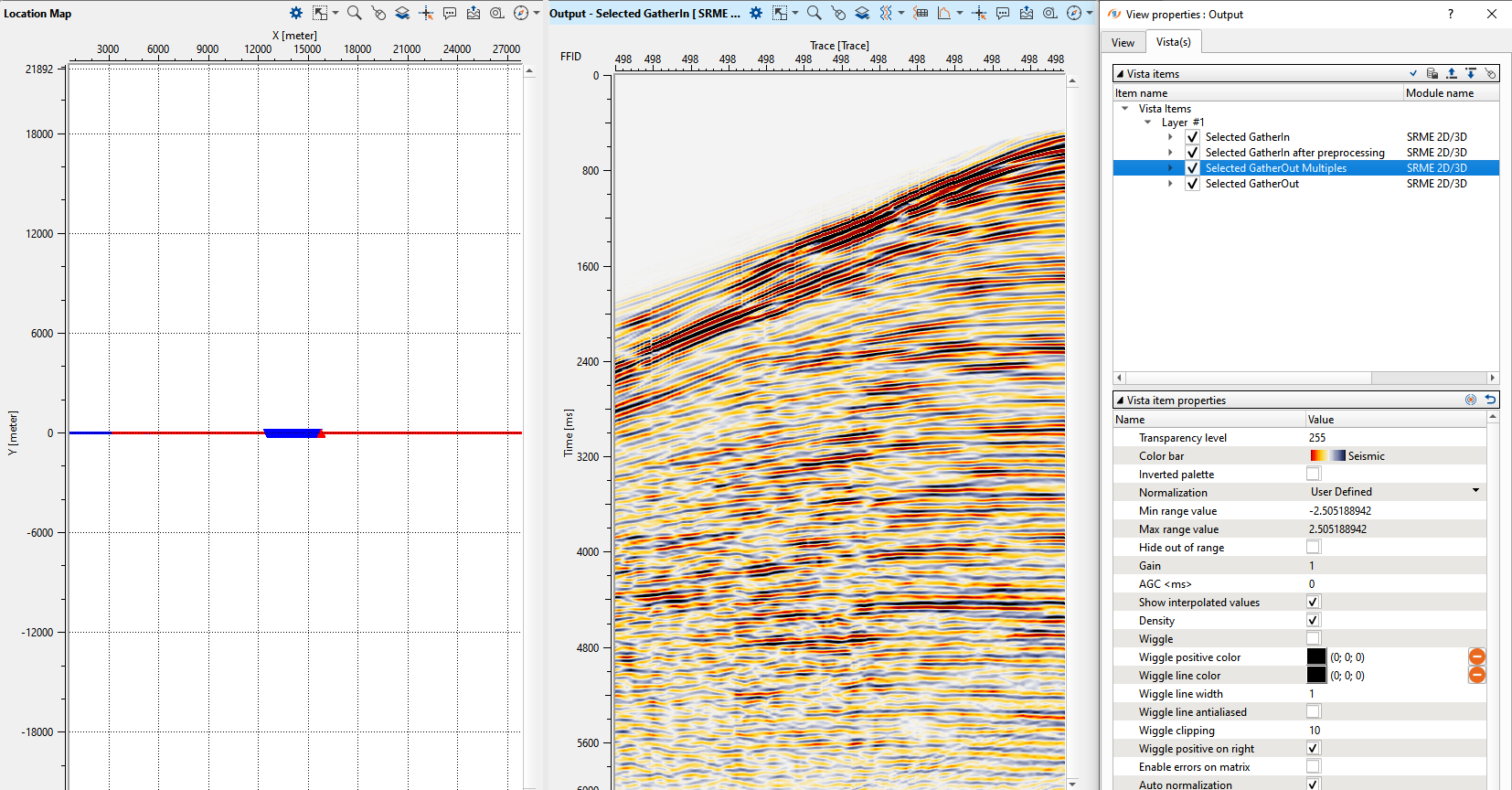Click move-down arrow icon in Vista items header
This screenshot has height=790, width=1512.
(x=1471, y=73)
